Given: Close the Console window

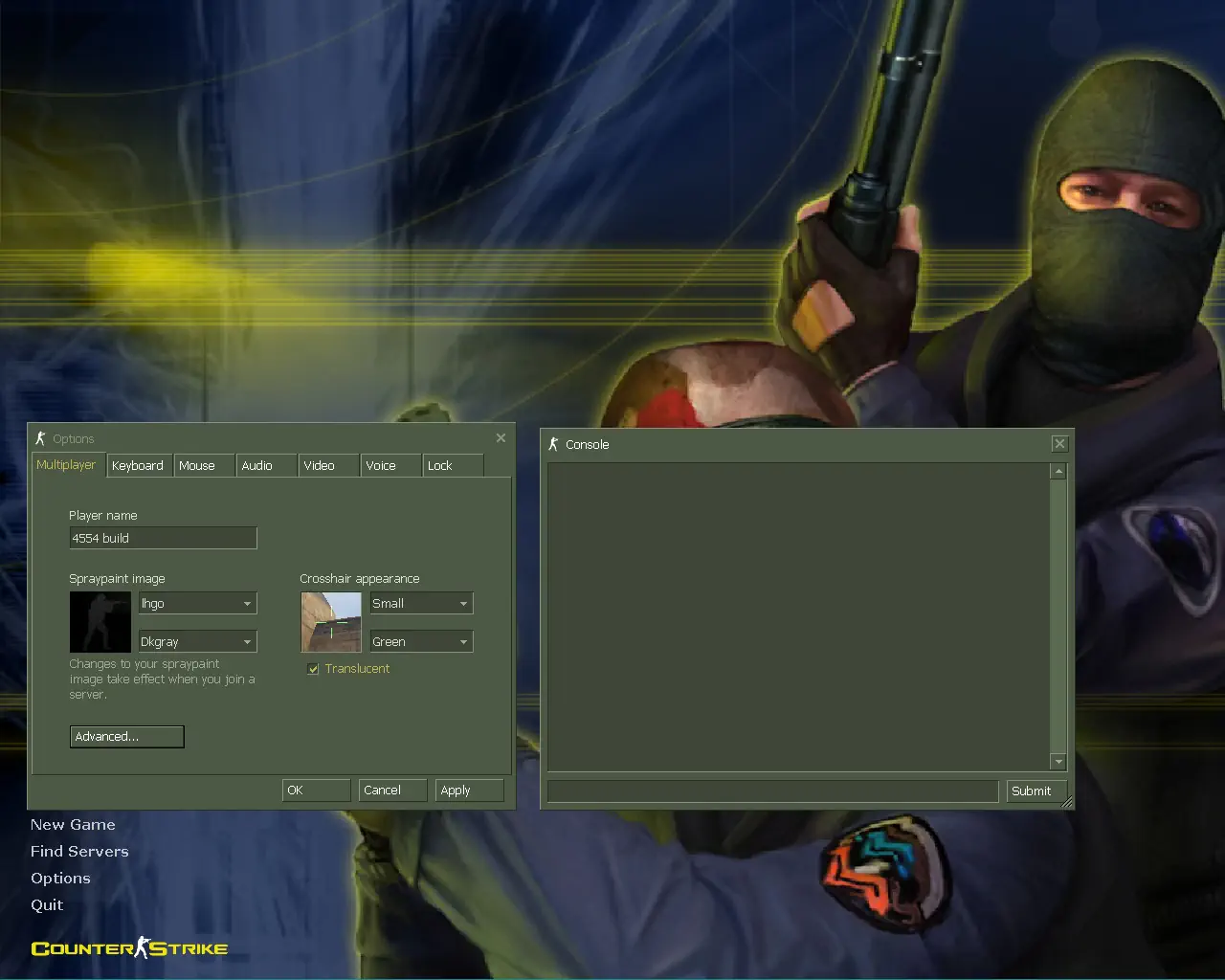Looking at the screenshot, I should click(1059, 444).
